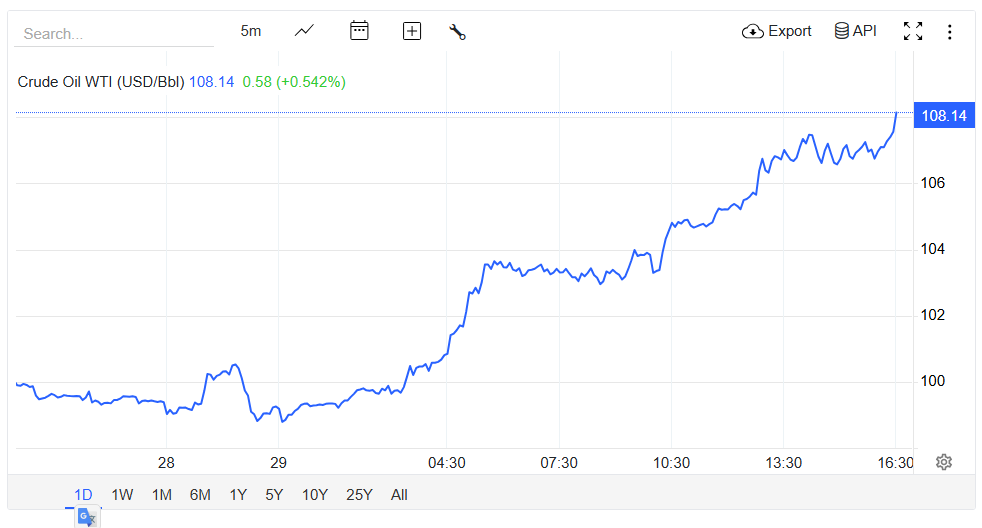Click the 100 price axis label
This screenshot has height=528, width=982.
933,381
